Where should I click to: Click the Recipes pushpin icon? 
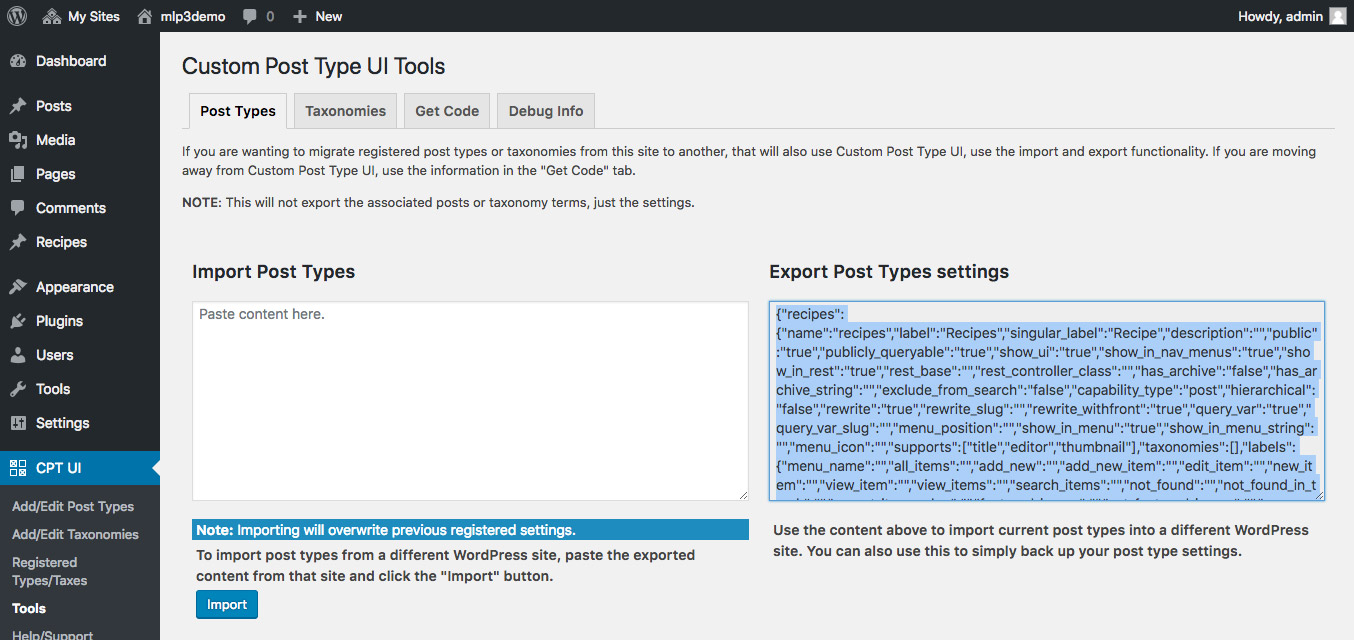coord(18,242)
